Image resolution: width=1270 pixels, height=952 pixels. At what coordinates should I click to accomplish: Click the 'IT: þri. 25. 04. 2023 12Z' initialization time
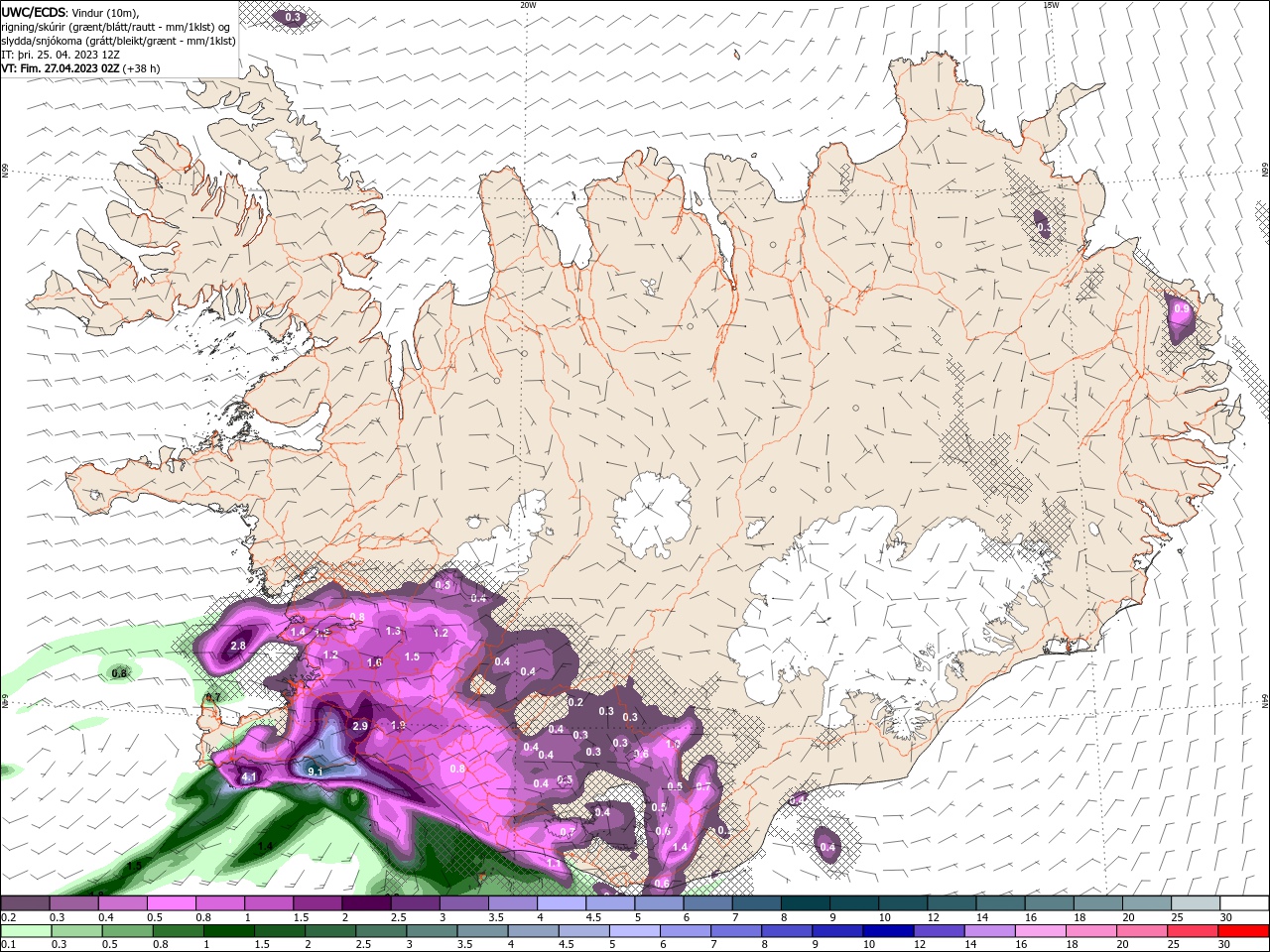tap(60, 55)
